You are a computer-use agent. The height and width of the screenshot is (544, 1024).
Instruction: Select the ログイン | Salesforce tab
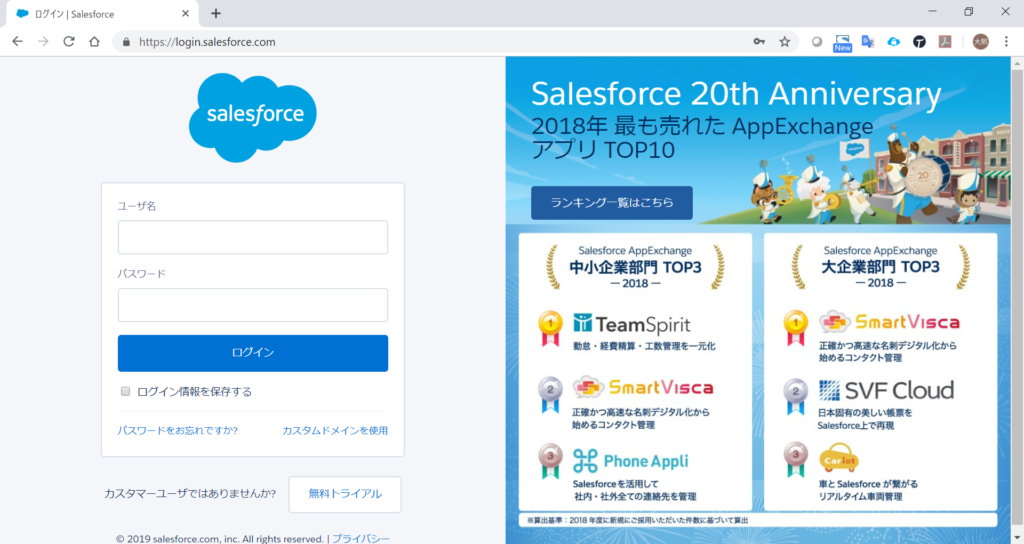[90, 14]
